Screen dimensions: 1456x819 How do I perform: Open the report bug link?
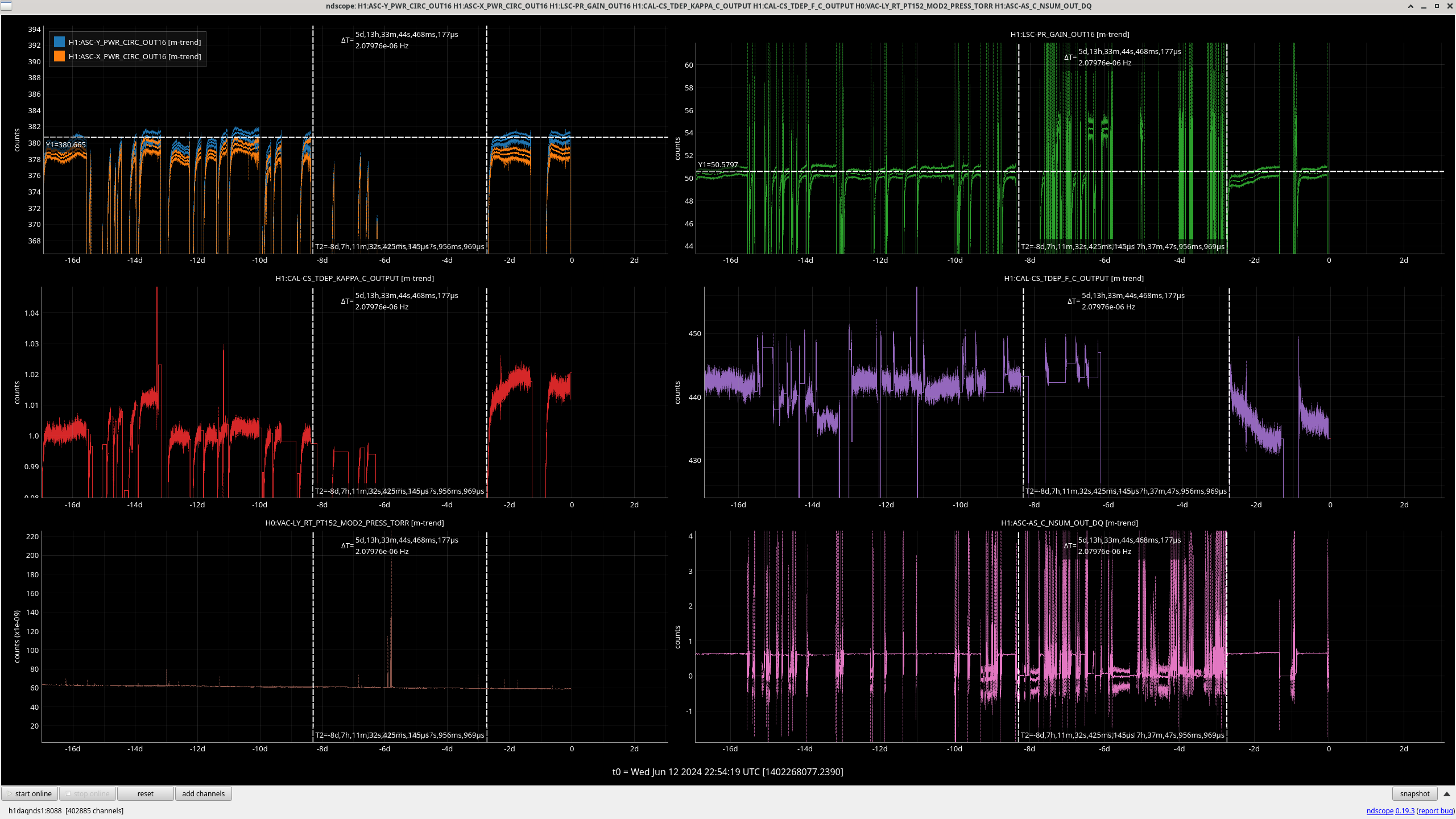coord(1436,810)
